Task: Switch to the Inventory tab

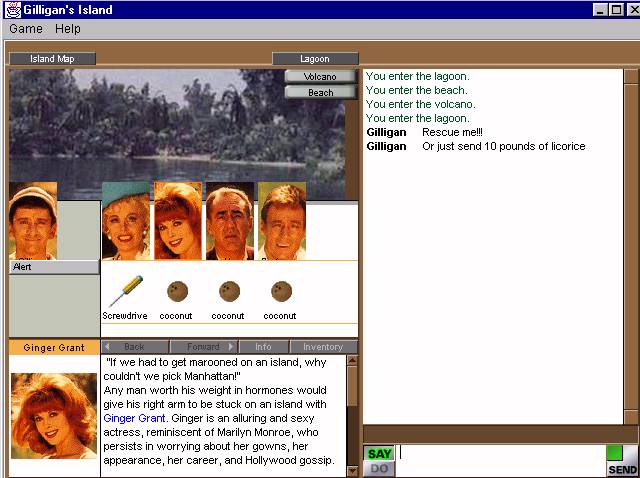Action: point(322,347)
